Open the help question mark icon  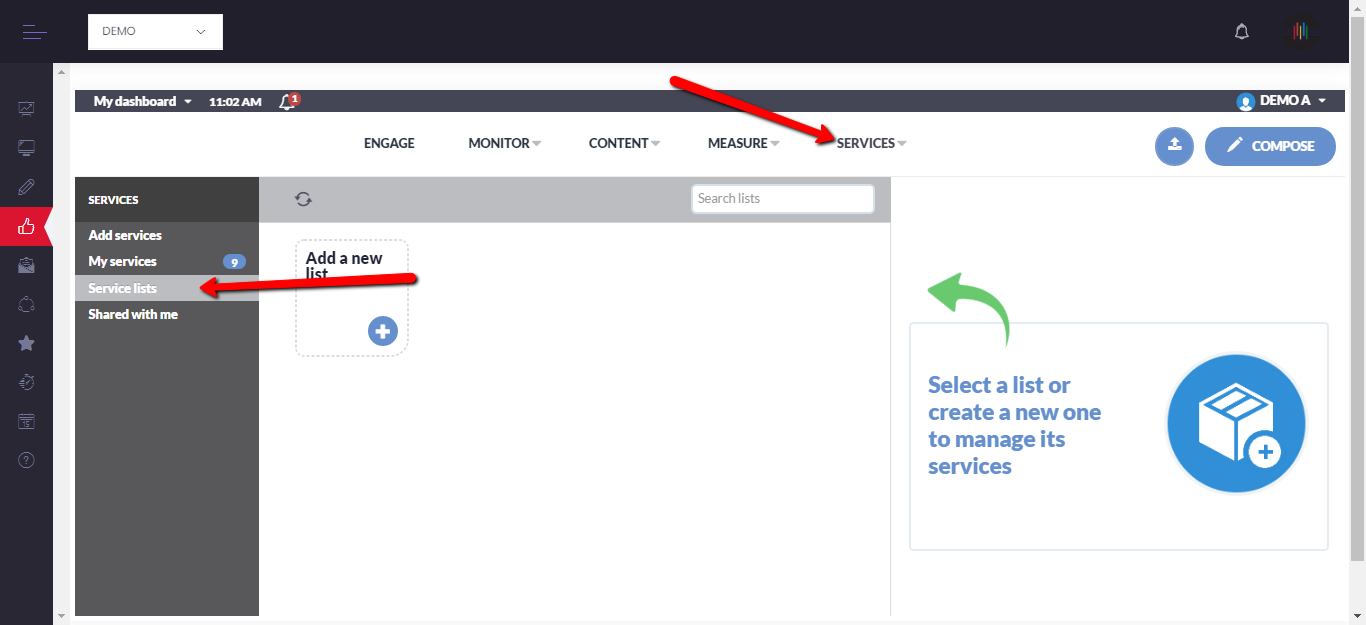click(27, 460)
